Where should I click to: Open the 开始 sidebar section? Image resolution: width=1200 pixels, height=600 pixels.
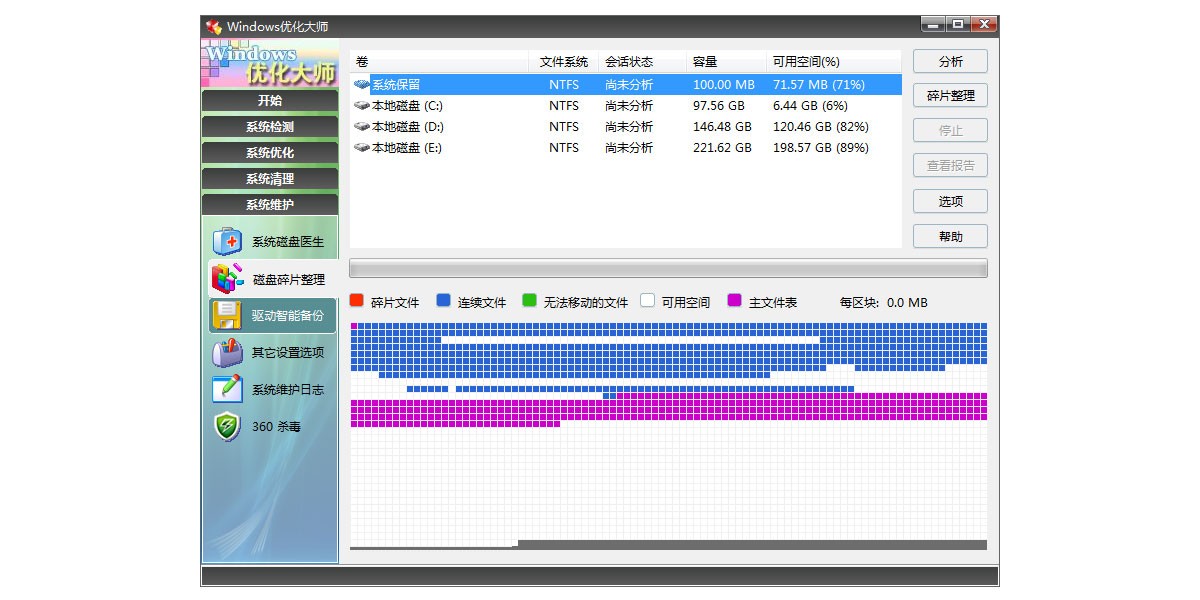tap(270, 100)
